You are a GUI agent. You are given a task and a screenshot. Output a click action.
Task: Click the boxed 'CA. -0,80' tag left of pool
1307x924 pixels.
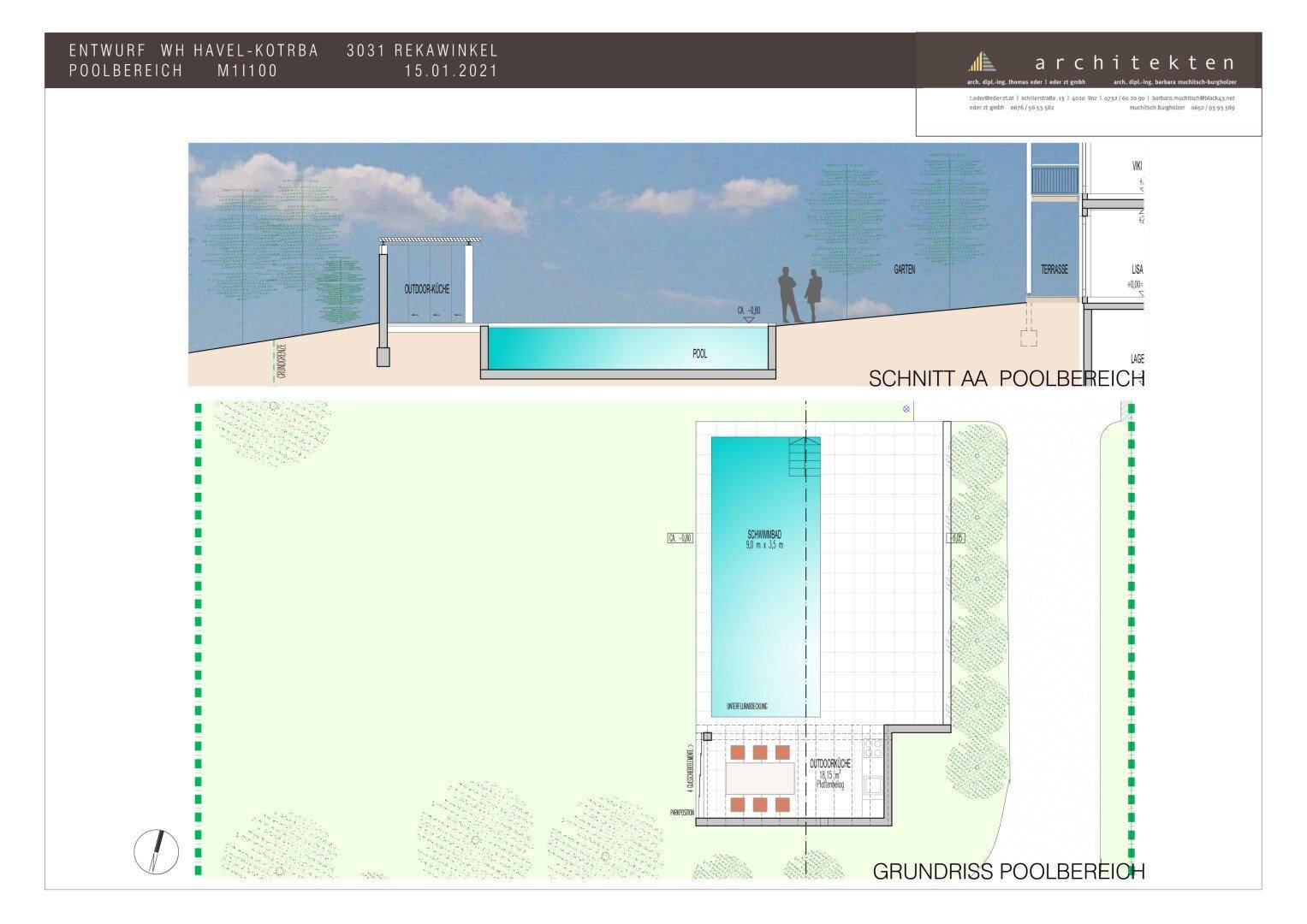(680, 538)
